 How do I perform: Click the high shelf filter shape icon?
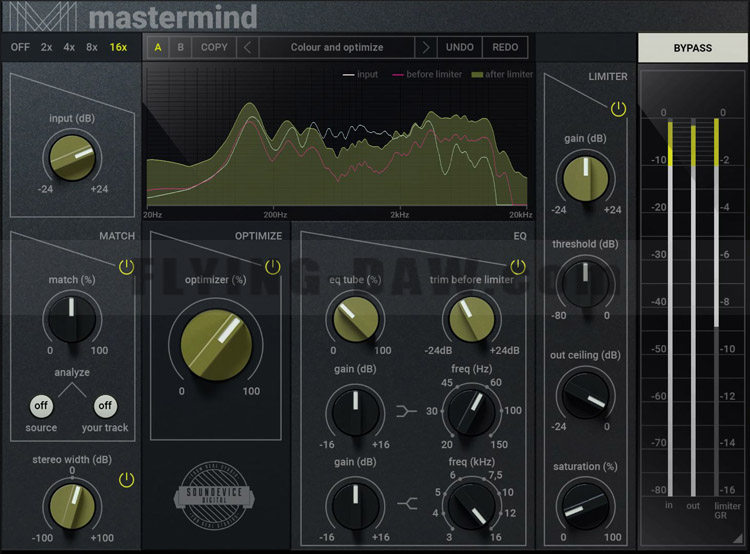tap(408, 503)
